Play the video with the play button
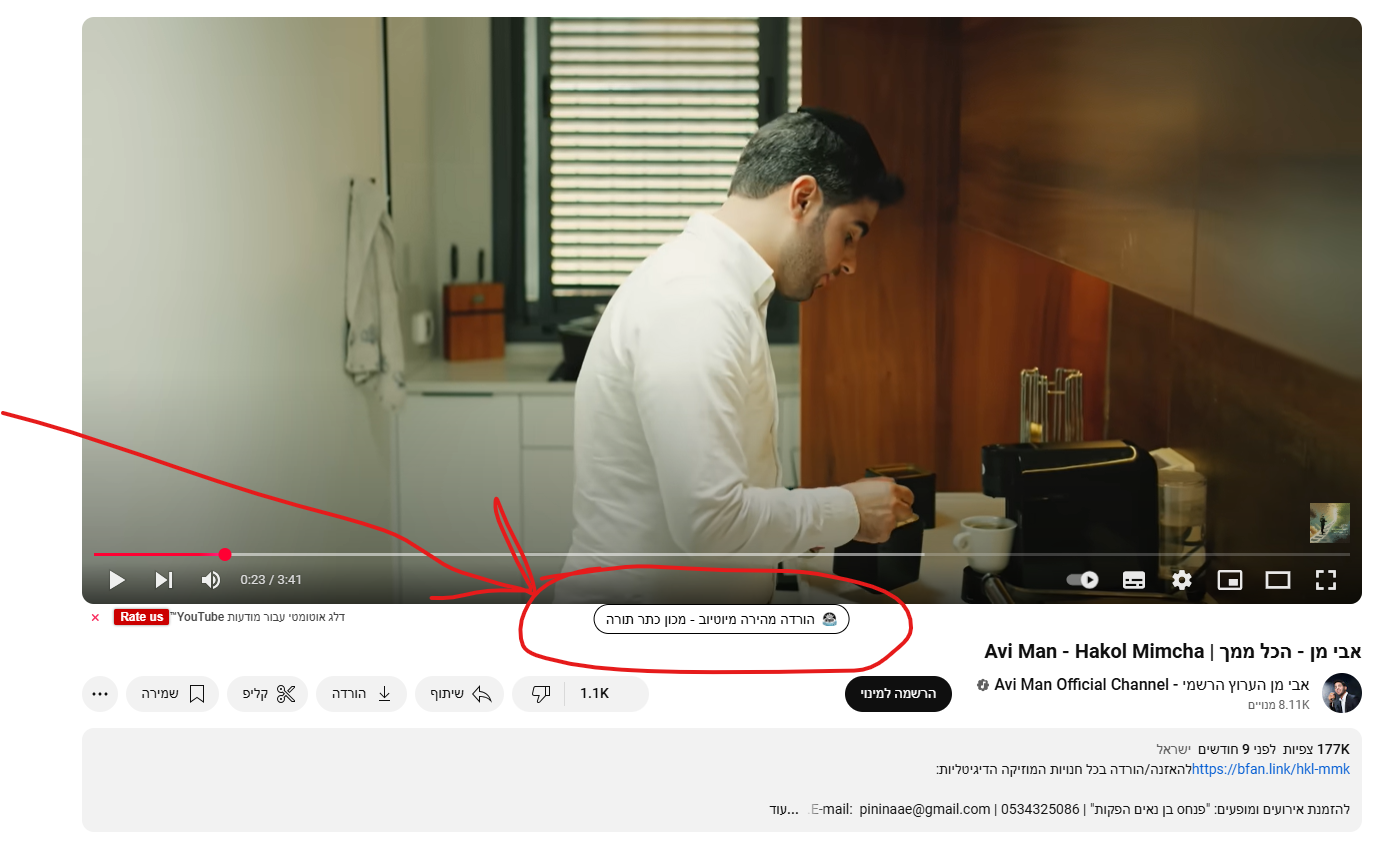Image resolution: width=1381 pixels, height=847 pixels. (117, 580)
